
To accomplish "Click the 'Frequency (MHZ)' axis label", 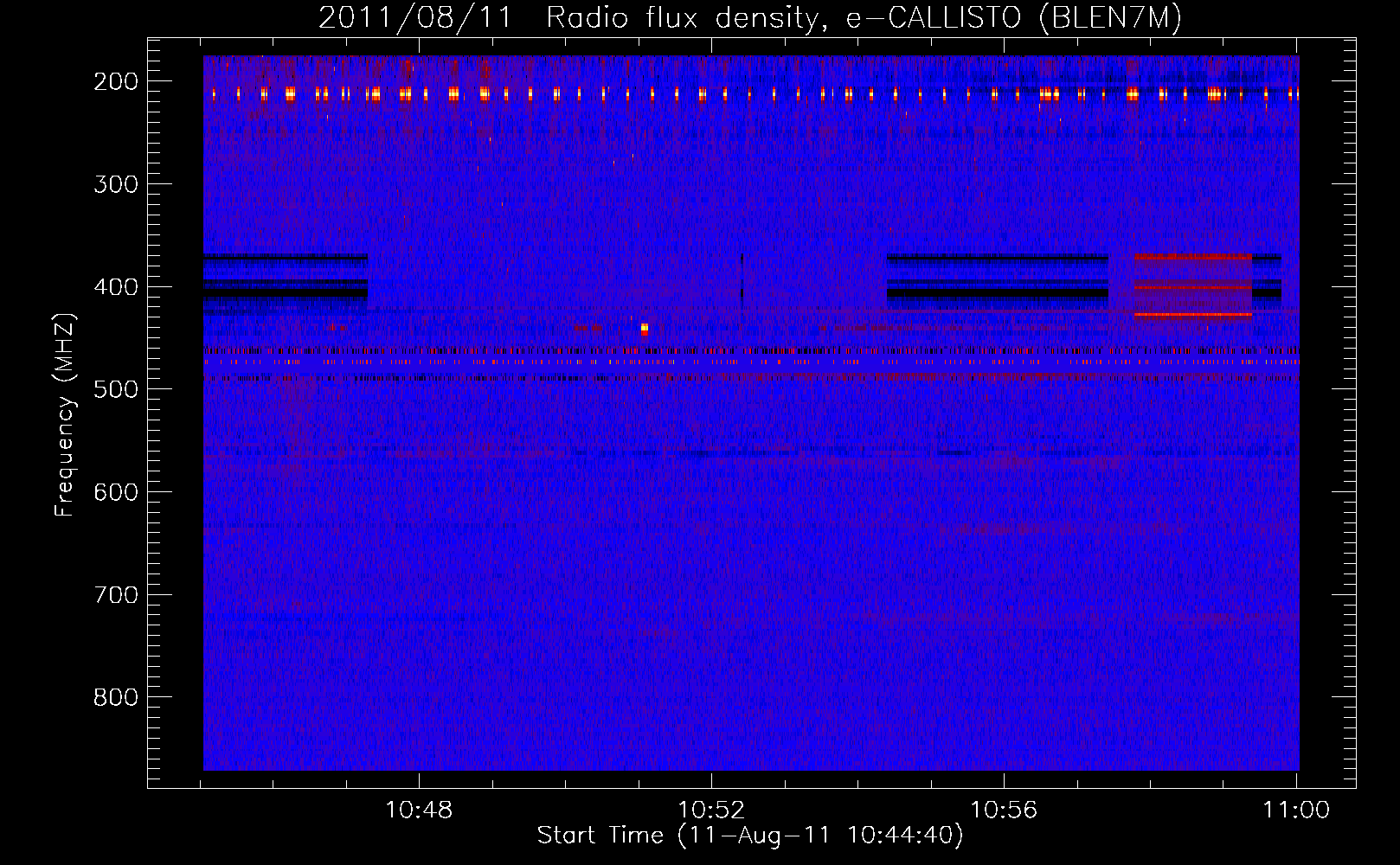I will point(65,414).
